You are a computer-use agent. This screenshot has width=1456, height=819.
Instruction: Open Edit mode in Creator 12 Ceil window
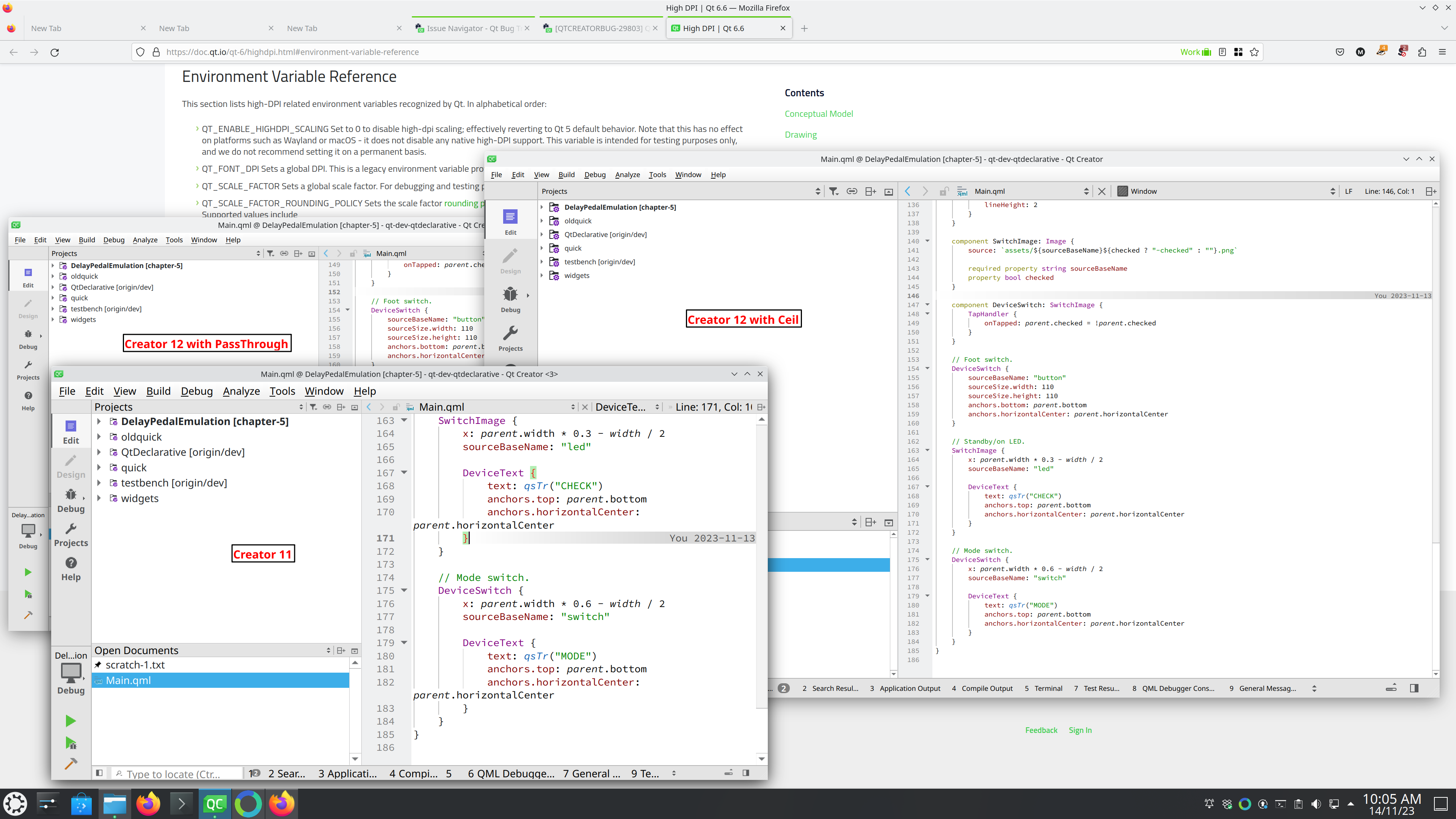510,222
